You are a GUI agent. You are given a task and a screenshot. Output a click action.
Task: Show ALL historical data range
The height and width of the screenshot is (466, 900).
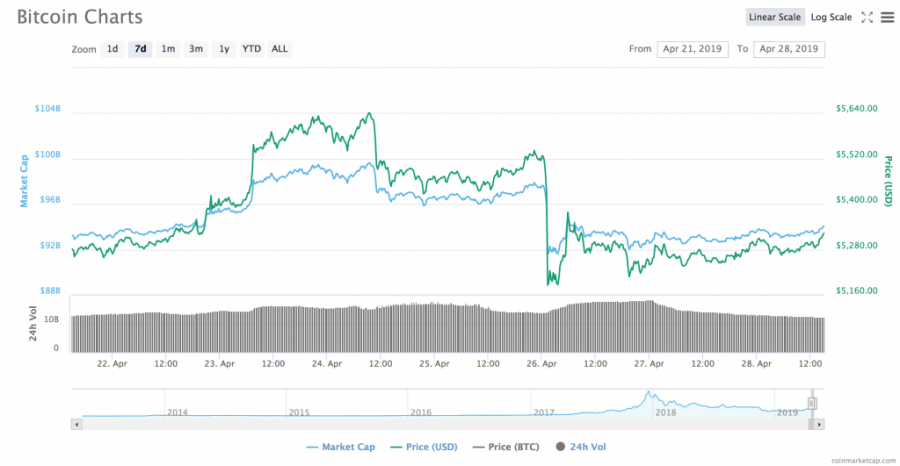[x=280, y=49]
